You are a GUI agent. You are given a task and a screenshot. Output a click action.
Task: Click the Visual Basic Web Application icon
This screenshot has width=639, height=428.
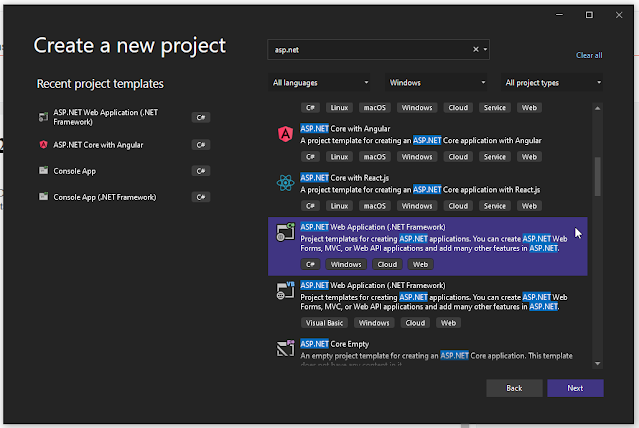284,290
